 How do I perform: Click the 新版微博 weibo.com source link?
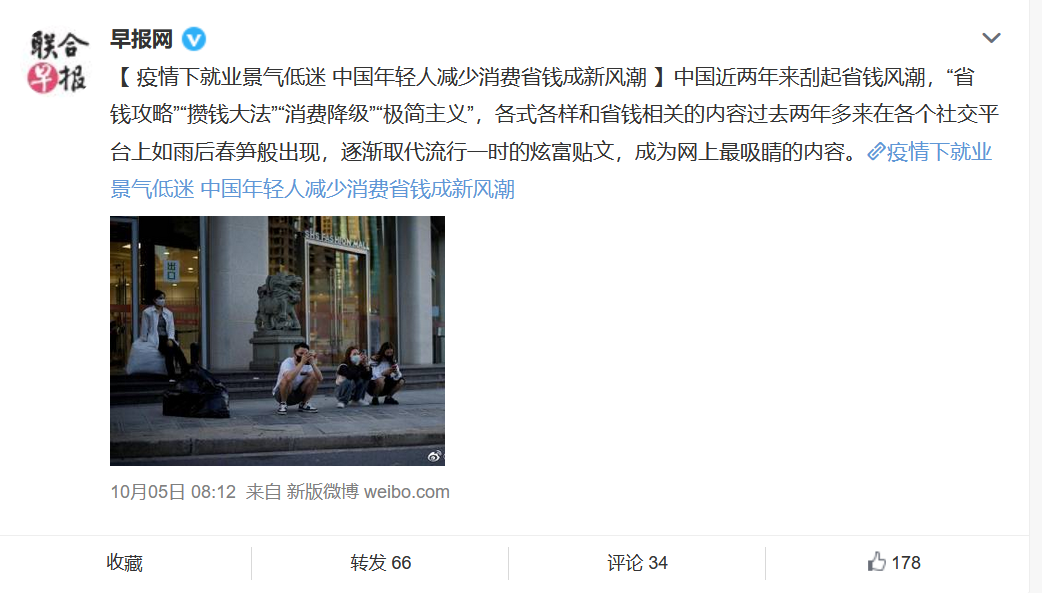[x=367, y=492]
